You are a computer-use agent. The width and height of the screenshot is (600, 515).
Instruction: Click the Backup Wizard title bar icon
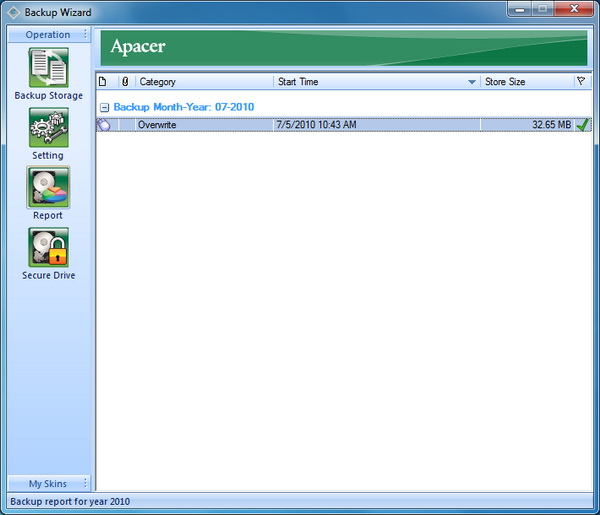point(14,13)
